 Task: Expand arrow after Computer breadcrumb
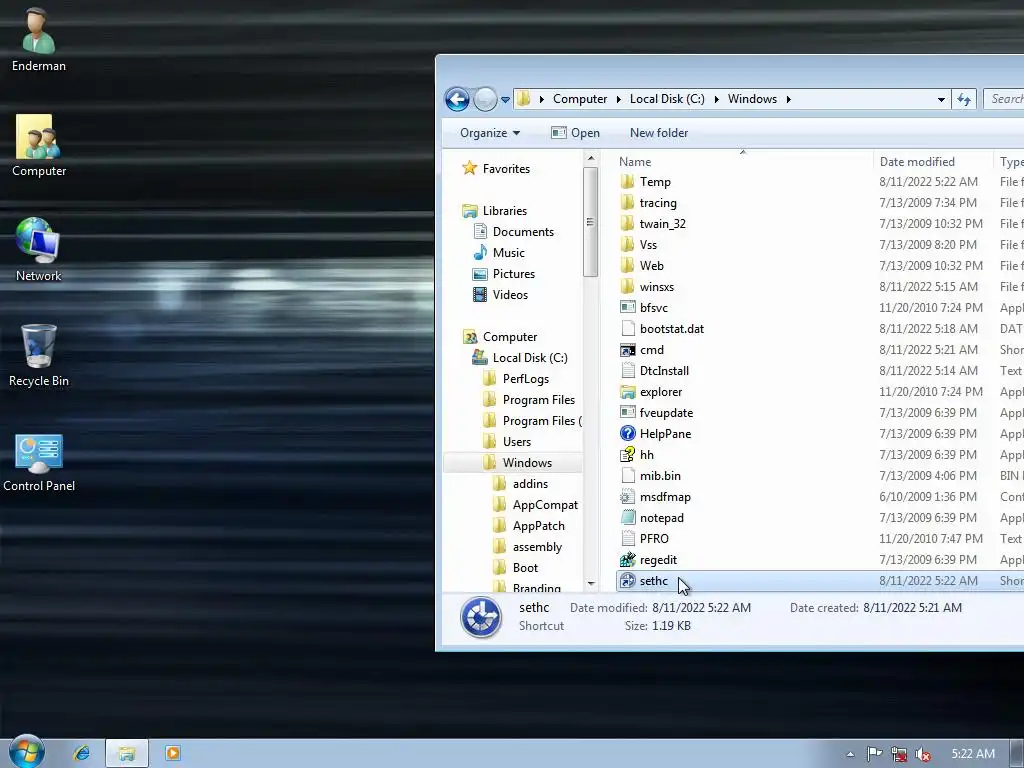618,99
